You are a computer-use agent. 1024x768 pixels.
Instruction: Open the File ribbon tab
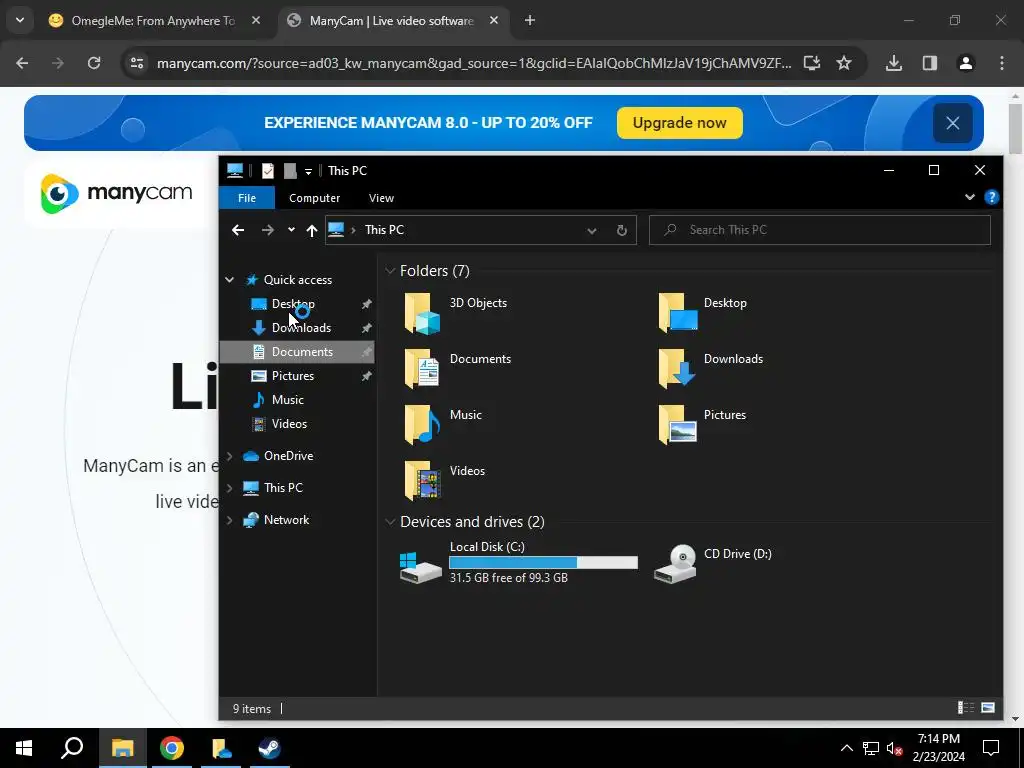tap(247, 198)
